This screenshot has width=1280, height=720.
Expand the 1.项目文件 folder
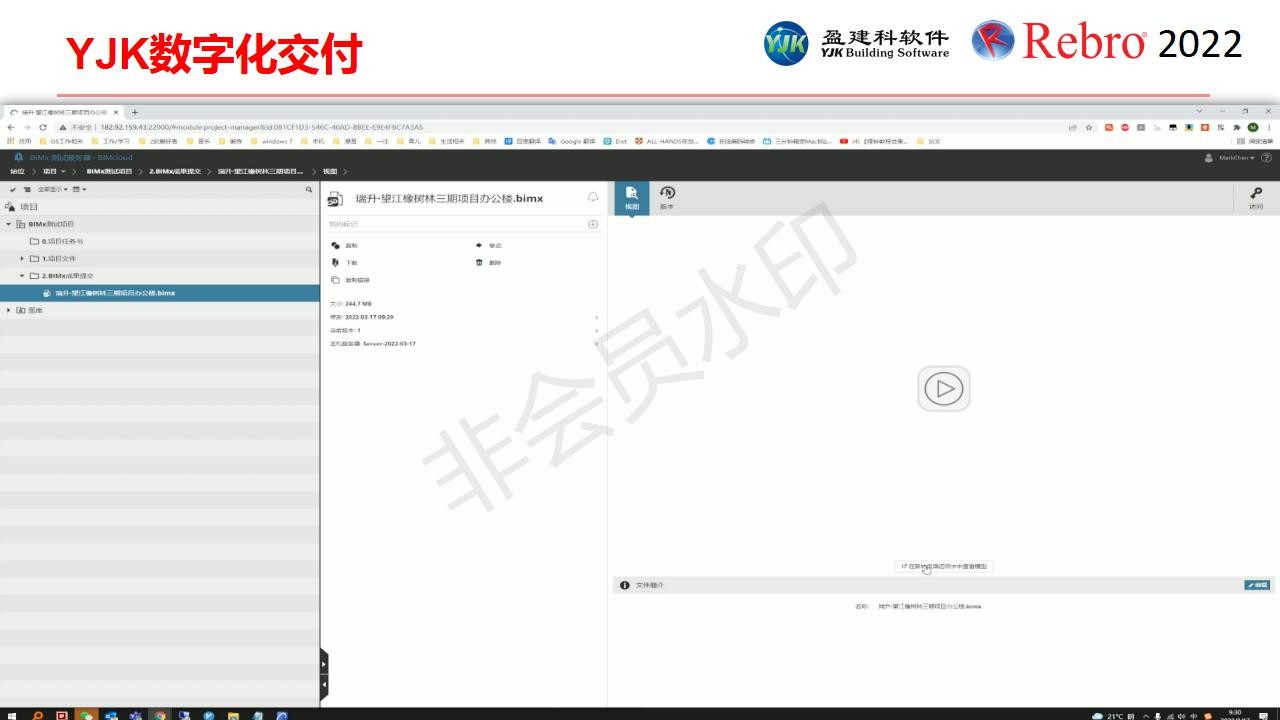[22, 258]
